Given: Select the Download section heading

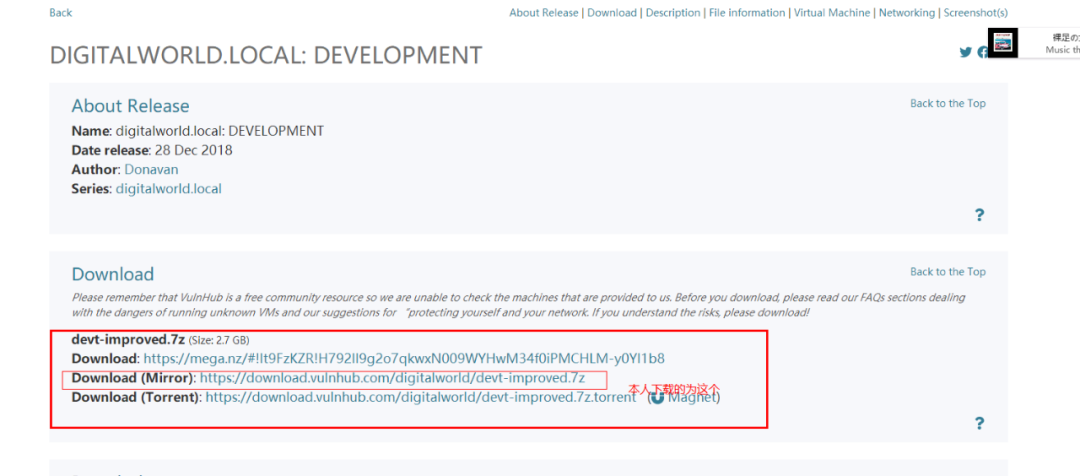Looking at the screenshot, I should coord(113,274).
